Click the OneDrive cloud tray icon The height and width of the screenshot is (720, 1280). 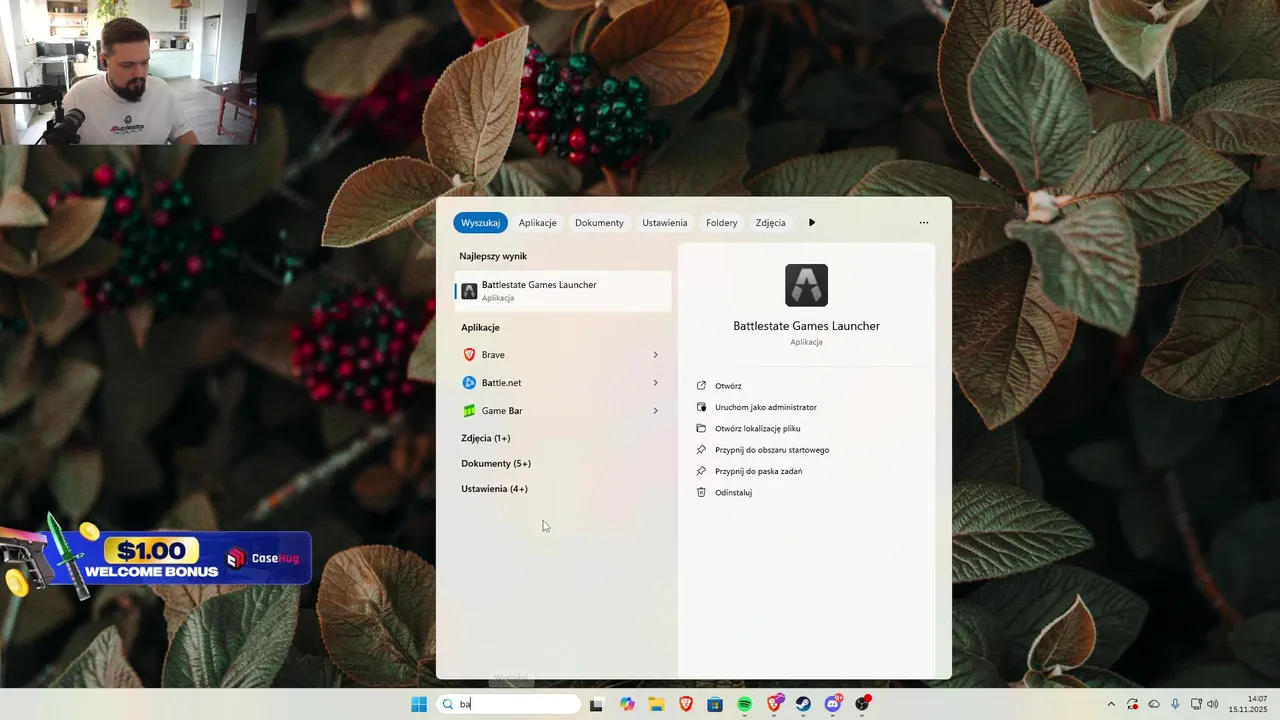tap(1154, 704)
